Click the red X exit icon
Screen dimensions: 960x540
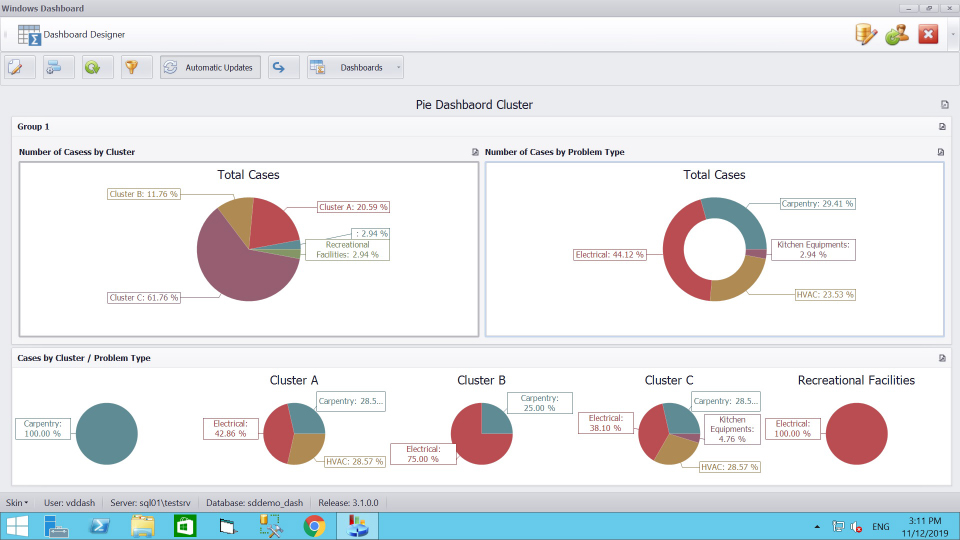(x=928, y=34)
